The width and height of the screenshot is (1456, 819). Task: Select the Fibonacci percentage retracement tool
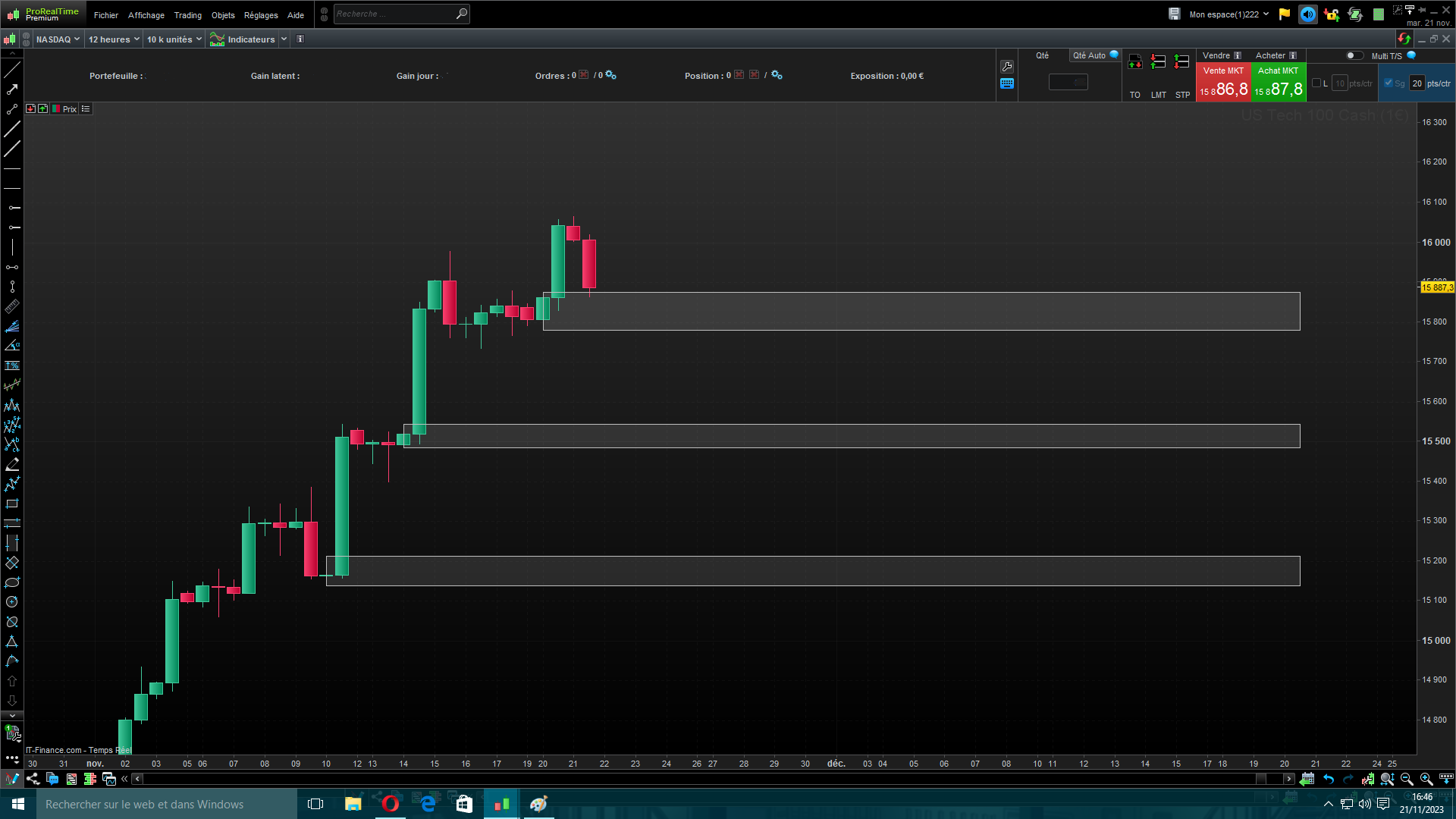click(12, 366)
